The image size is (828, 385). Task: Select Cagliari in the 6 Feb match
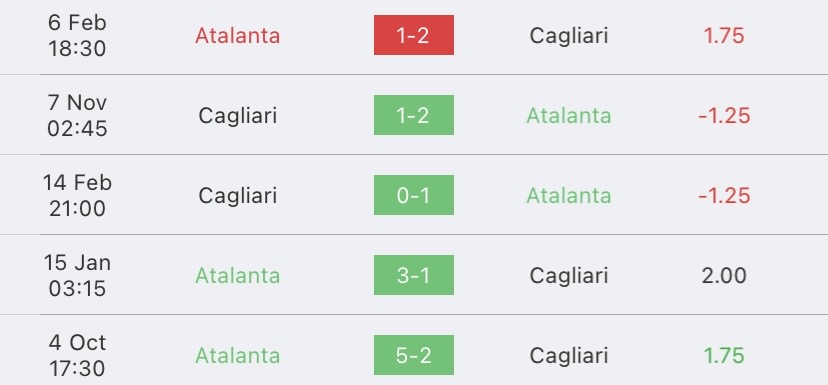click(569, 35)
